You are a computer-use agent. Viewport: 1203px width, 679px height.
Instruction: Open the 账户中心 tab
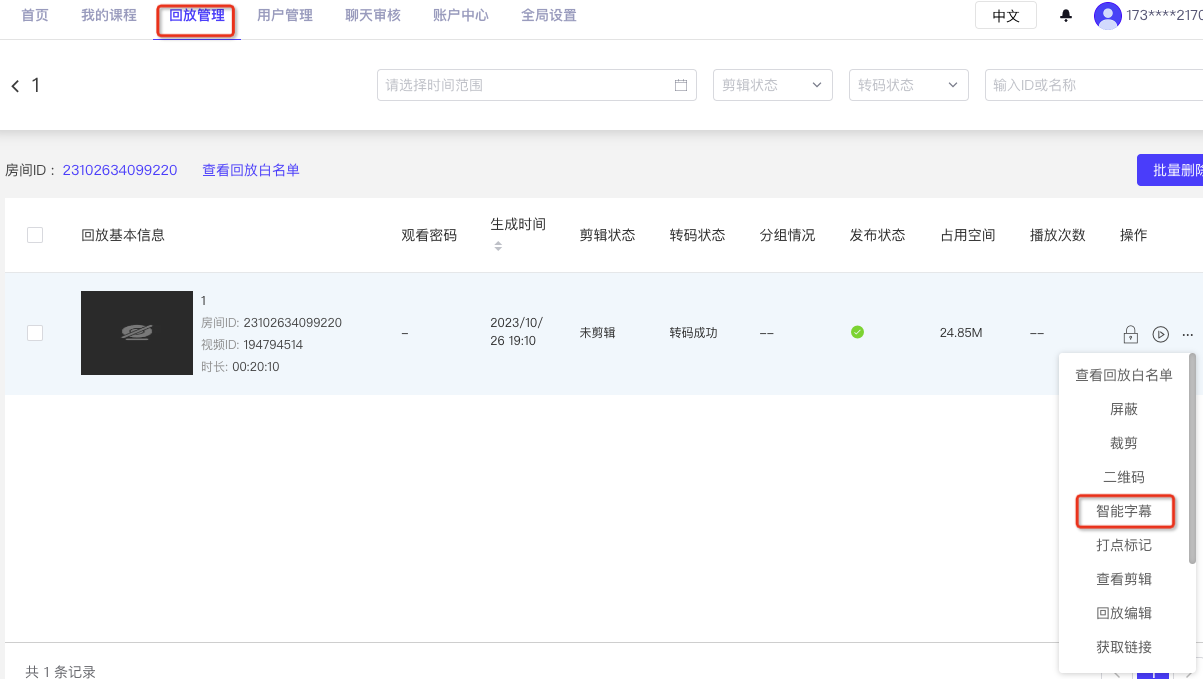click(x=461, y=16)
